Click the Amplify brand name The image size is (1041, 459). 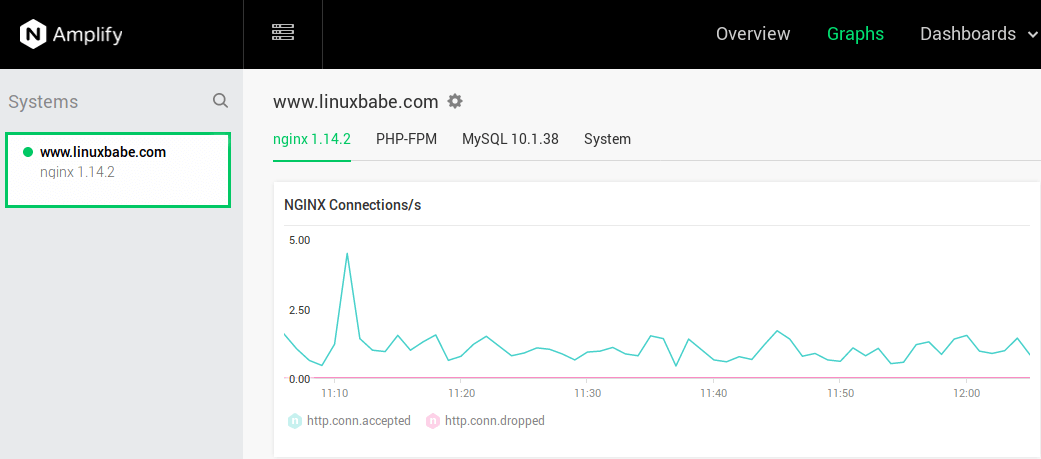tap(90, 35)
